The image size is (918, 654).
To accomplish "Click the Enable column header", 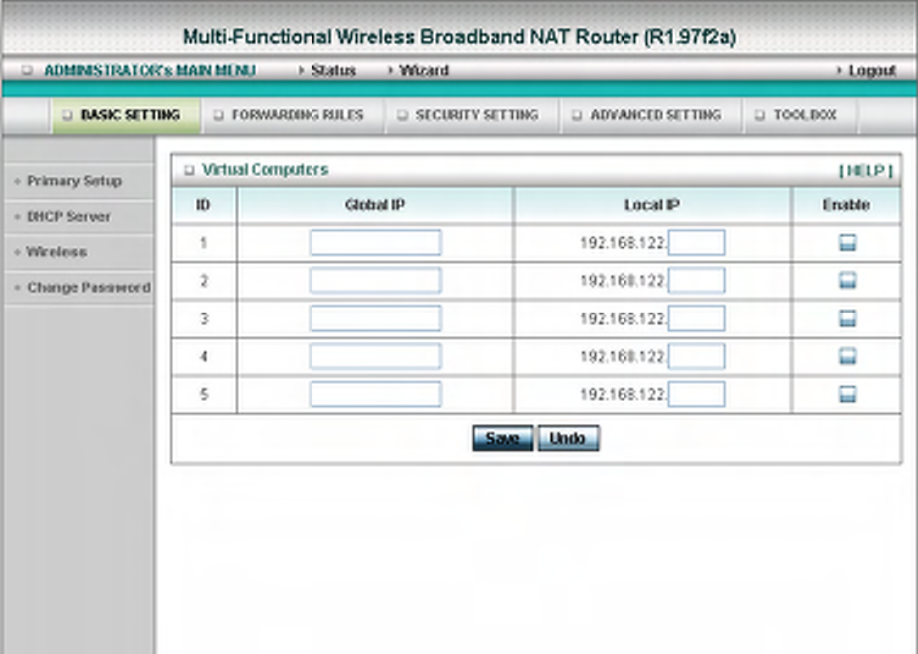I will coord(846,205).
